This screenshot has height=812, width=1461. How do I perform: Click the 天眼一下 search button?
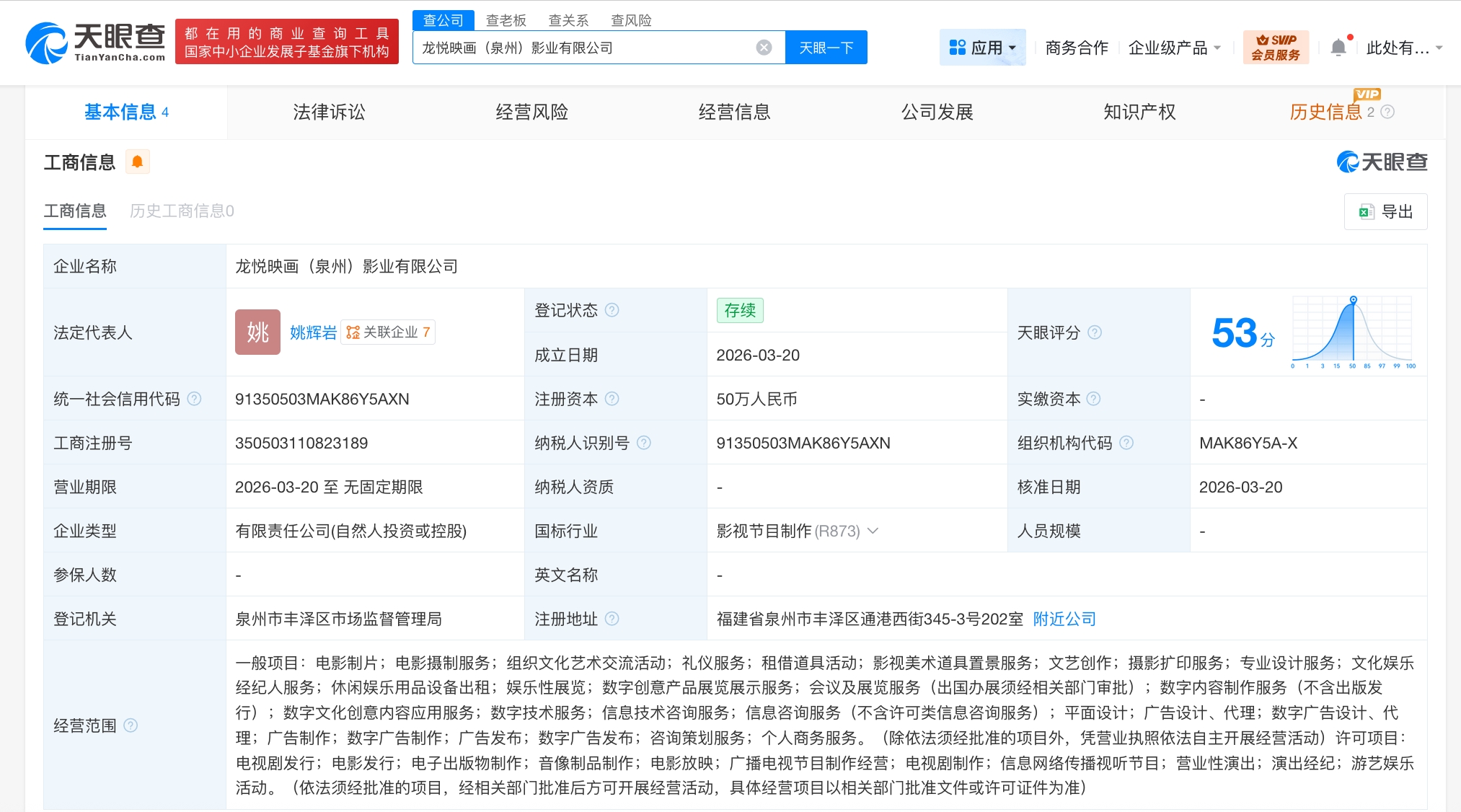[825, 47]
